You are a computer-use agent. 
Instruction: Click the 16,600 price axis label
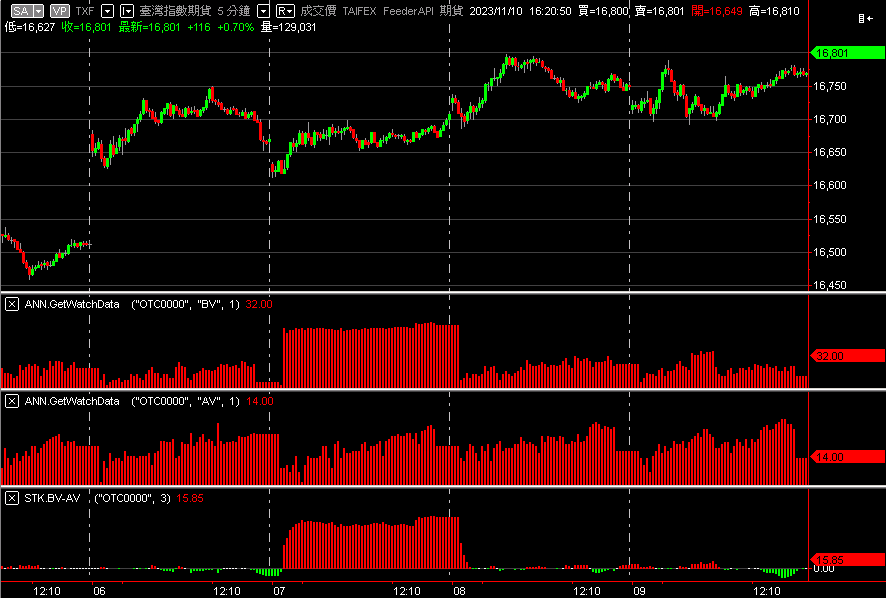tap(829, 185)
